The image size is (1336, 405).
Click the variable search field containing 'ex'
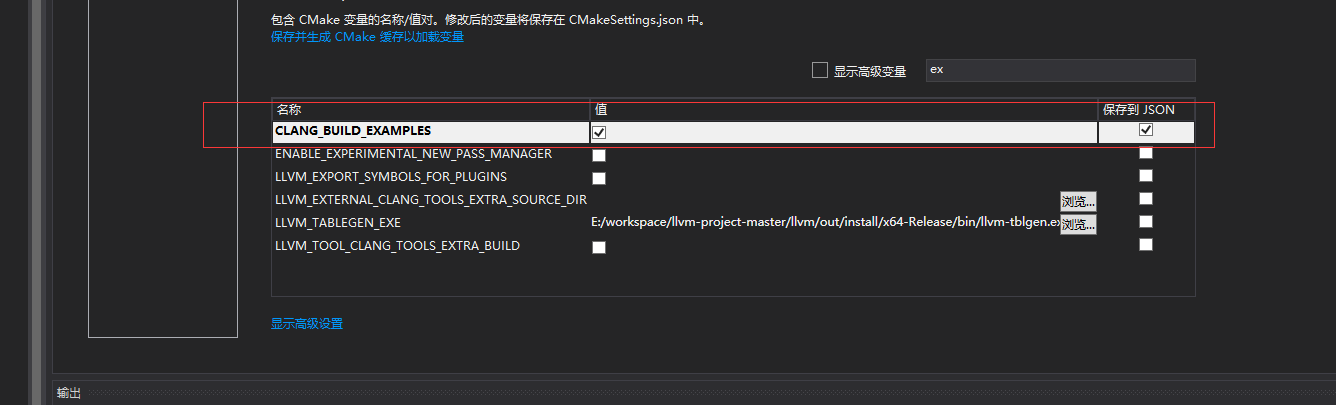click(1061, 70)
